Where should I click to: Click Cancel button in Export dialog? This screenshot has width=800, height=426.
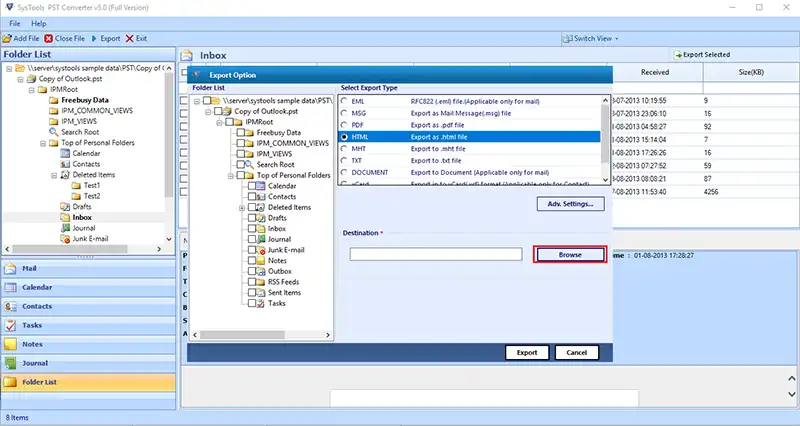577,353
